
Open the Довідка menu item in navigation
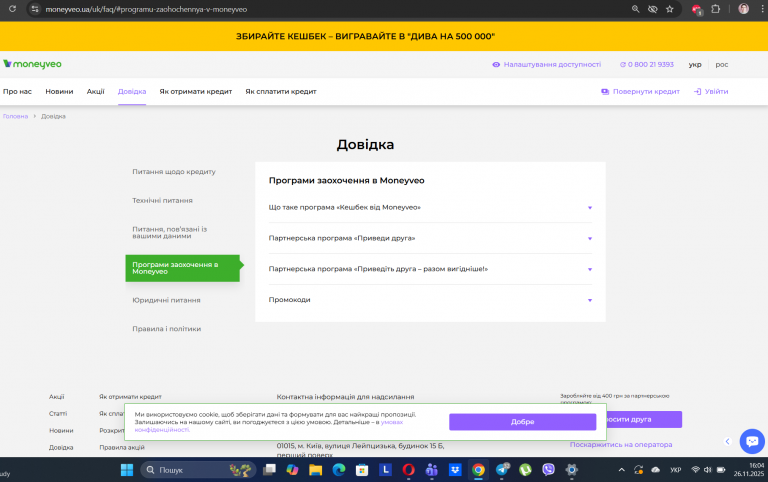coord(132,92)
